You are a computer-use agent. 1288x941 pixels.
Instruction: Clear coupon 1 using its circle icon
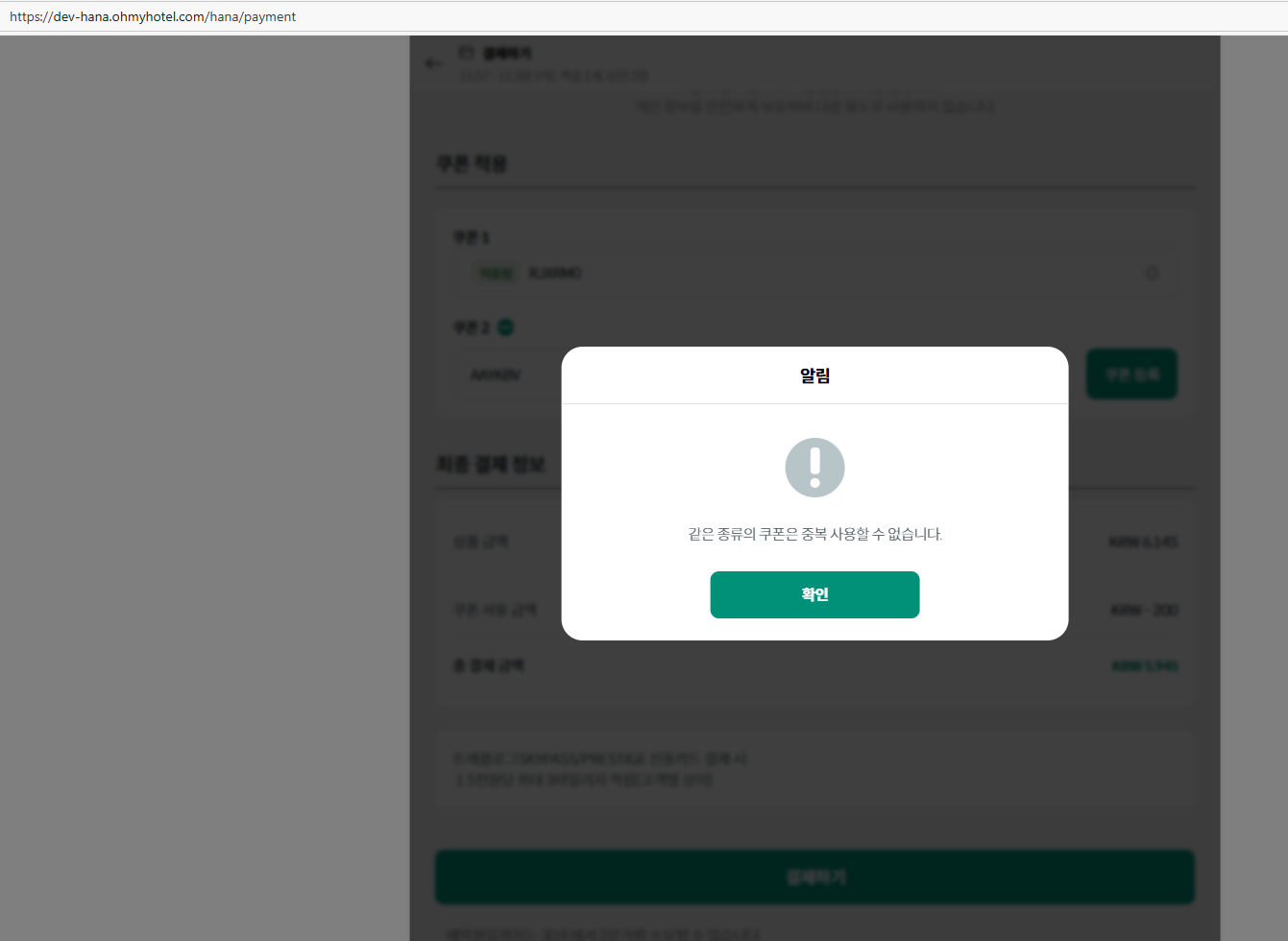pos(1151,273)
